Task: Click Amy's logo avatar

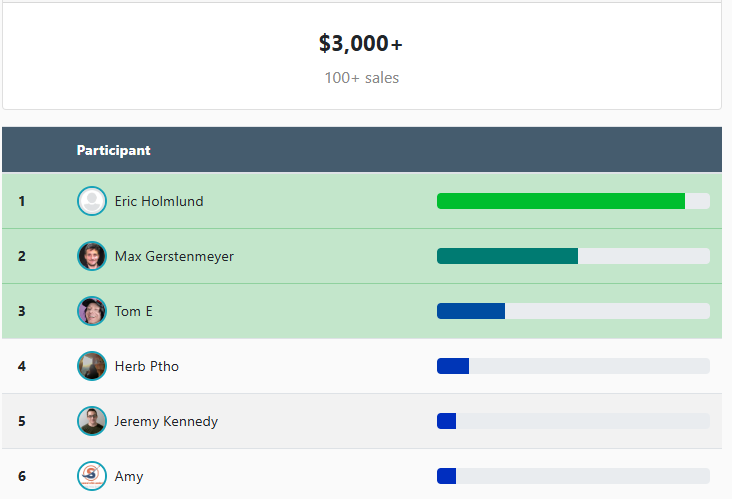Action: 92,476
